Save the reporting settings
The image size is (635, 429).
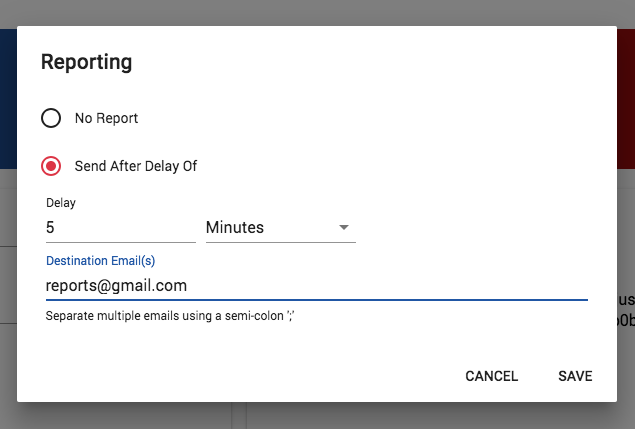[575, 376]
